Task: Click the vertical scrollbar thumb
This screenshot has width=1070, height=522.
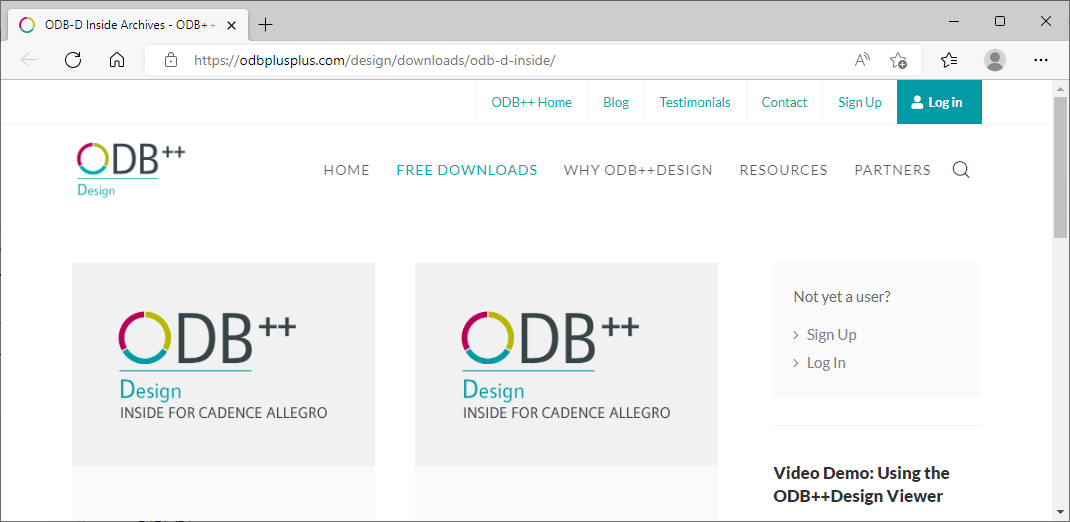Action: (1060, 167)
